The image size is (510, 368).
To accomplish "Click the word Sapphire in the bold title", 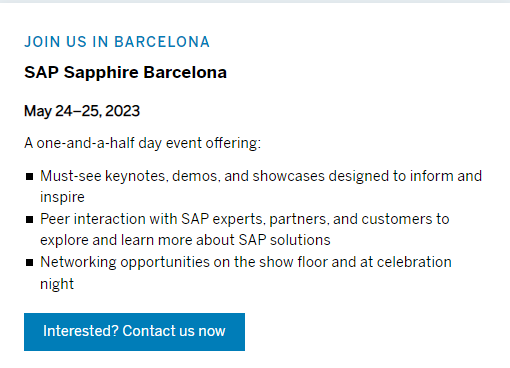I will [x=101, y=73].
